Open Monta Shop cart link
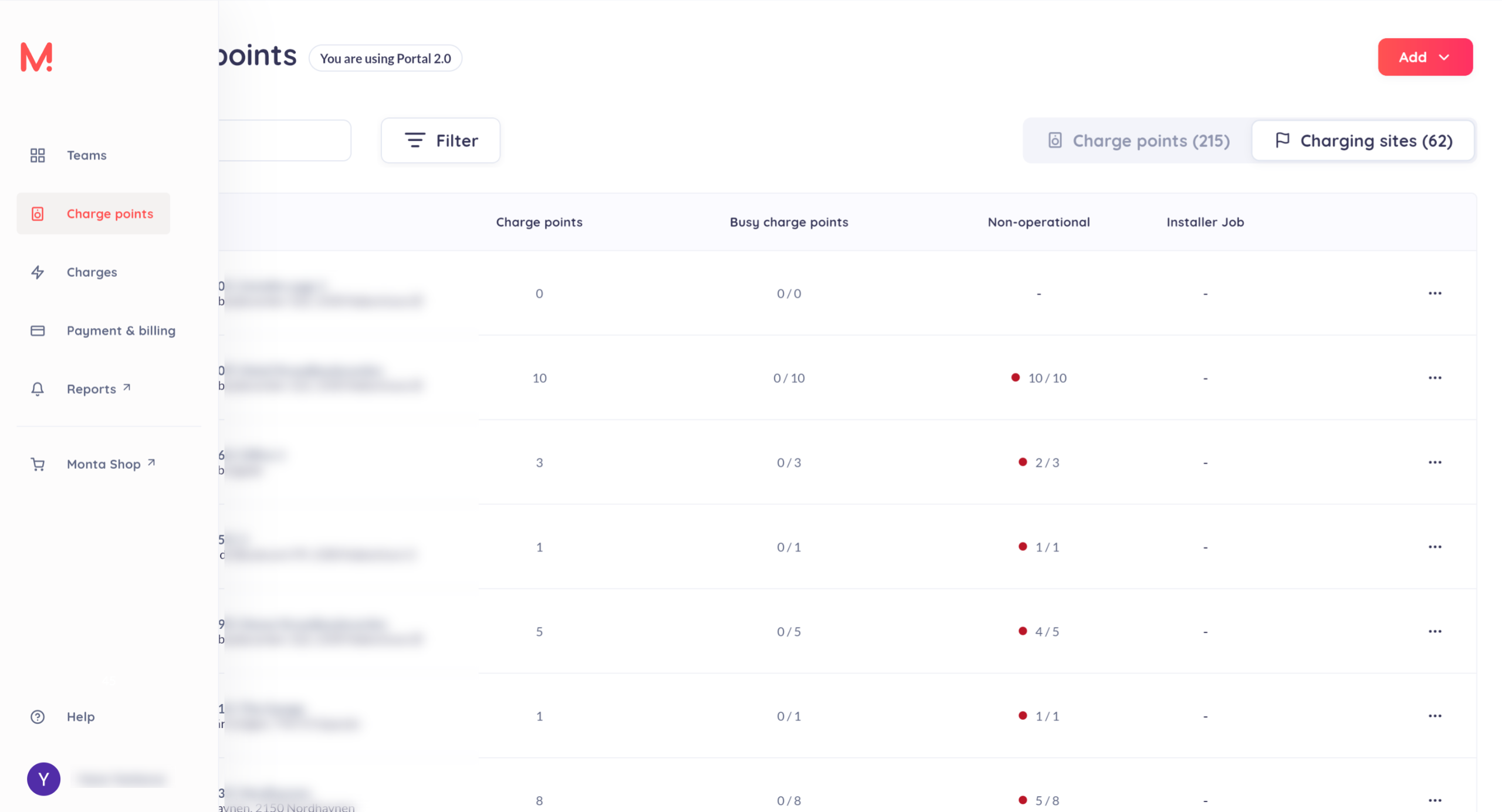The width and height of the screenshot is (1502, 812). (38, 464)
